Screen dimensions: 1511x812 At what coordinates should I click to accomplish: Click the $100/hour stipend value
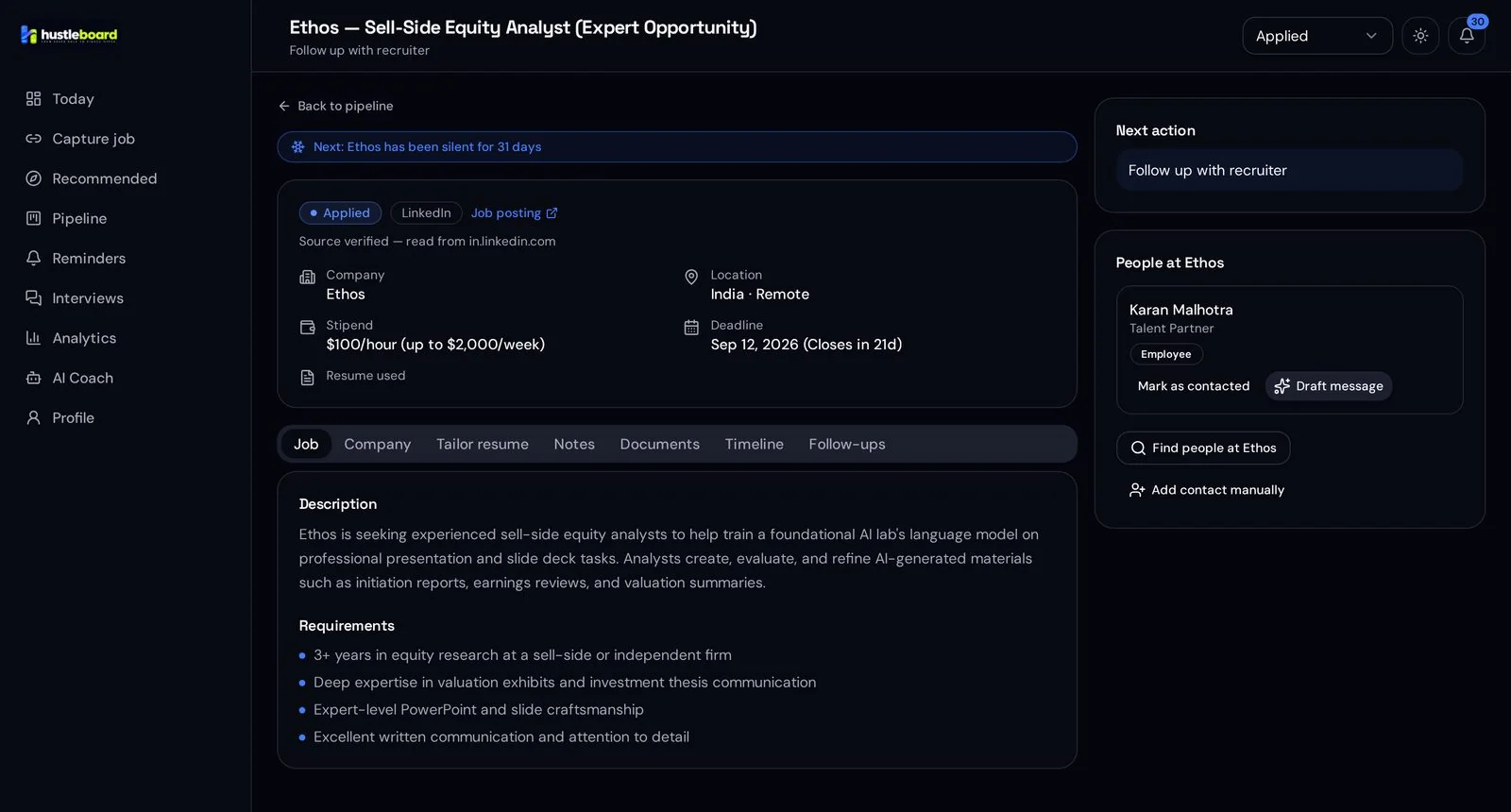[x=435, y=345]
